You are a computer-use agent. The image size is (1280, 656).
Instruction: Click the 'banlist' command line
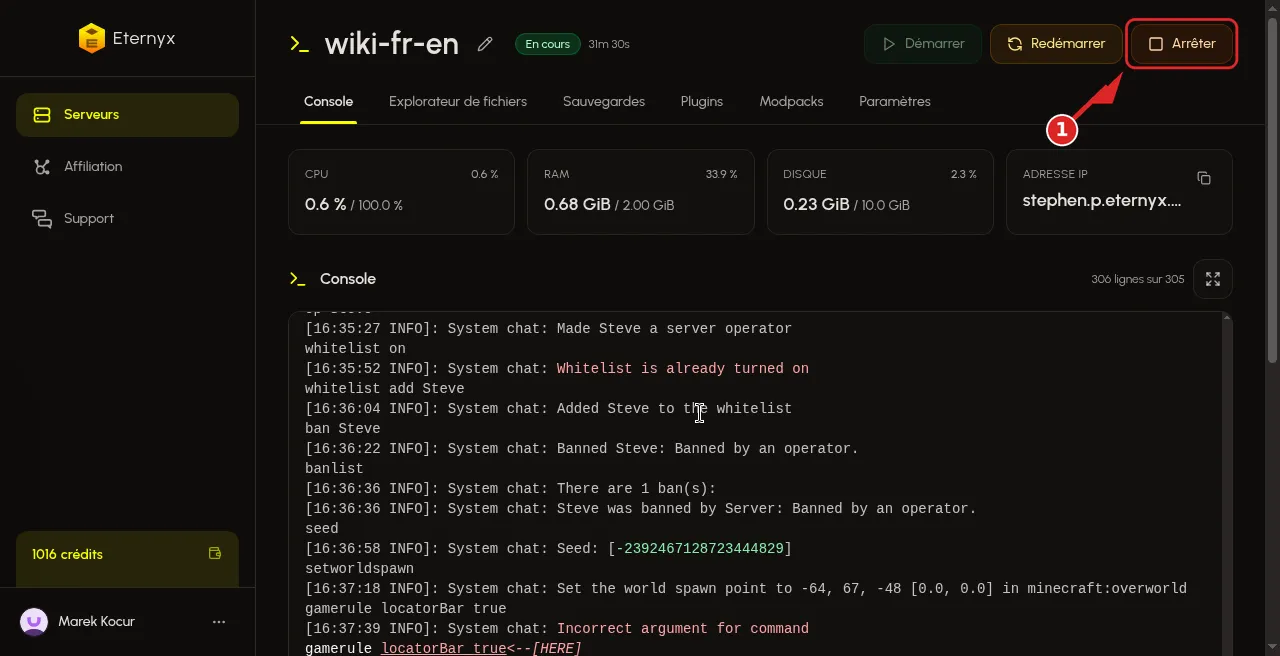334,469
